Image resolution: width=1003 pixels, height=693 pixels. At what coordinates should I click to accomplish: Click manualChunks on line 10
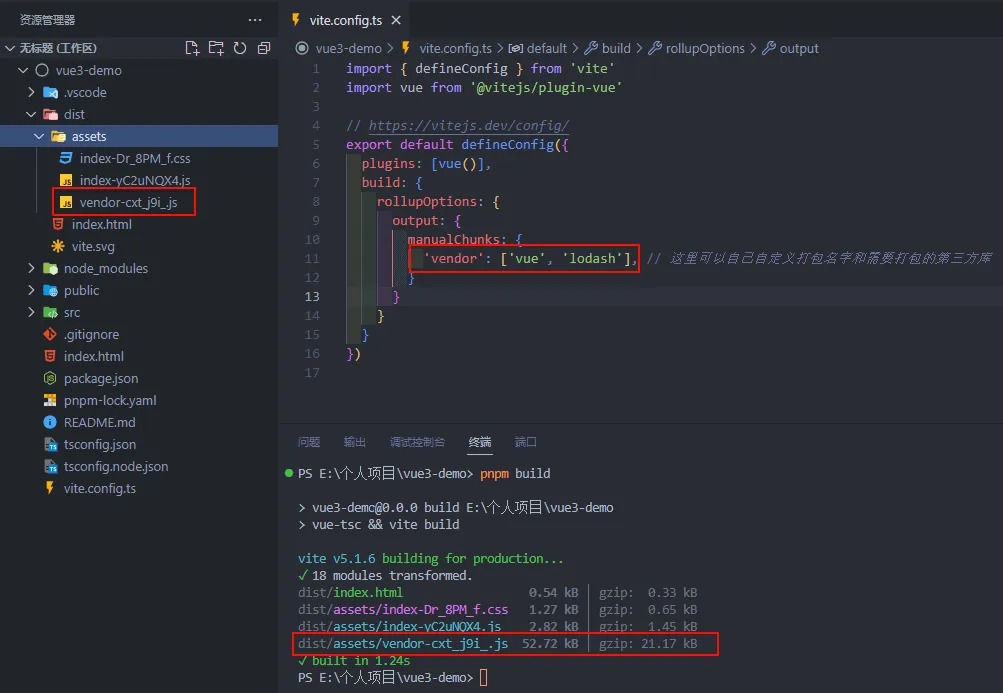tap(454, 239)
